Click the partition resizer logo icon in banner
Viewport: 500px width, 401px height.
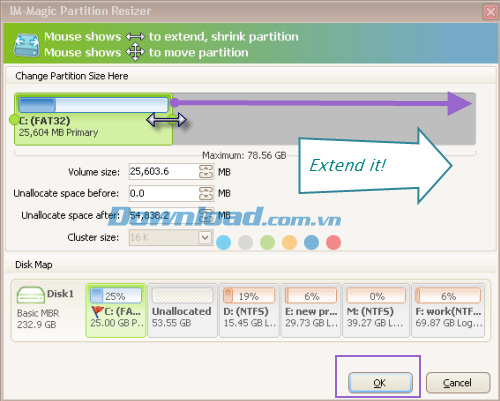(x=26, y=45)
